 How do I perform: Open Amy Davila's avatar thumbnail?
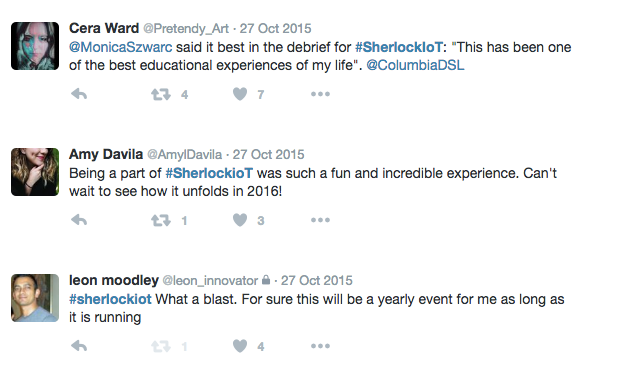[35, 172]
